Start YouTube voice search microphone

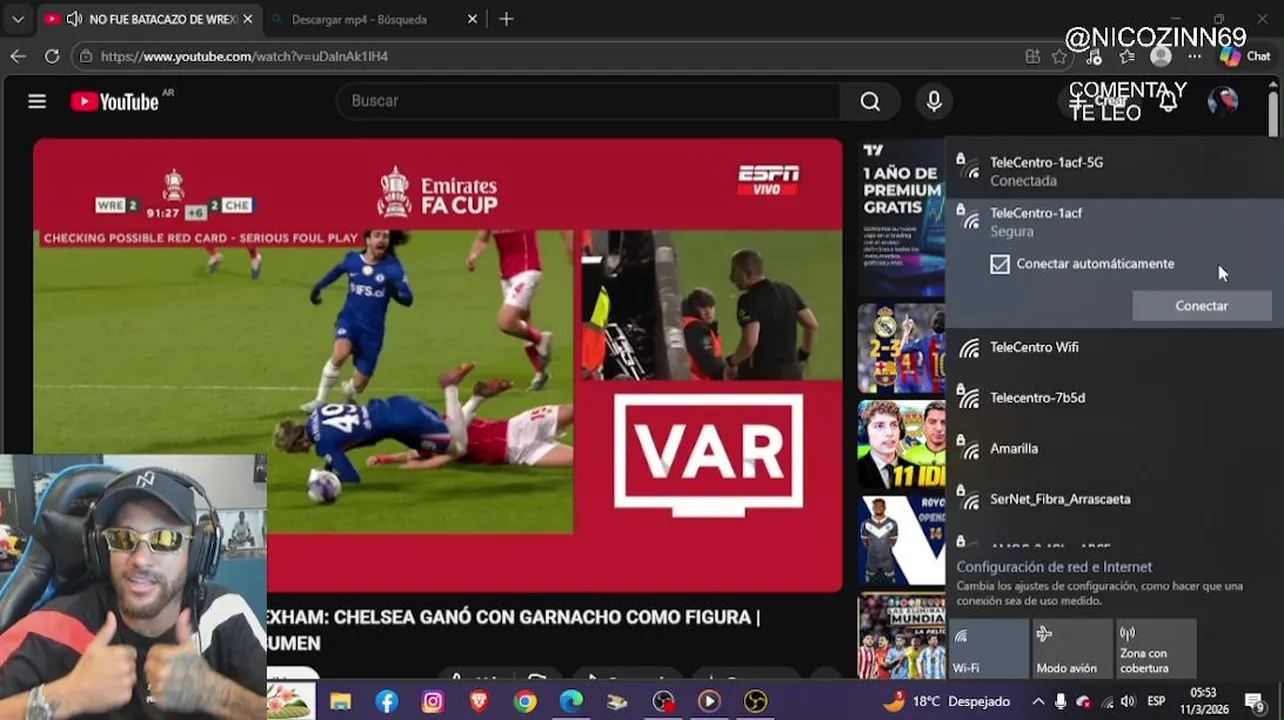point(934,101)
